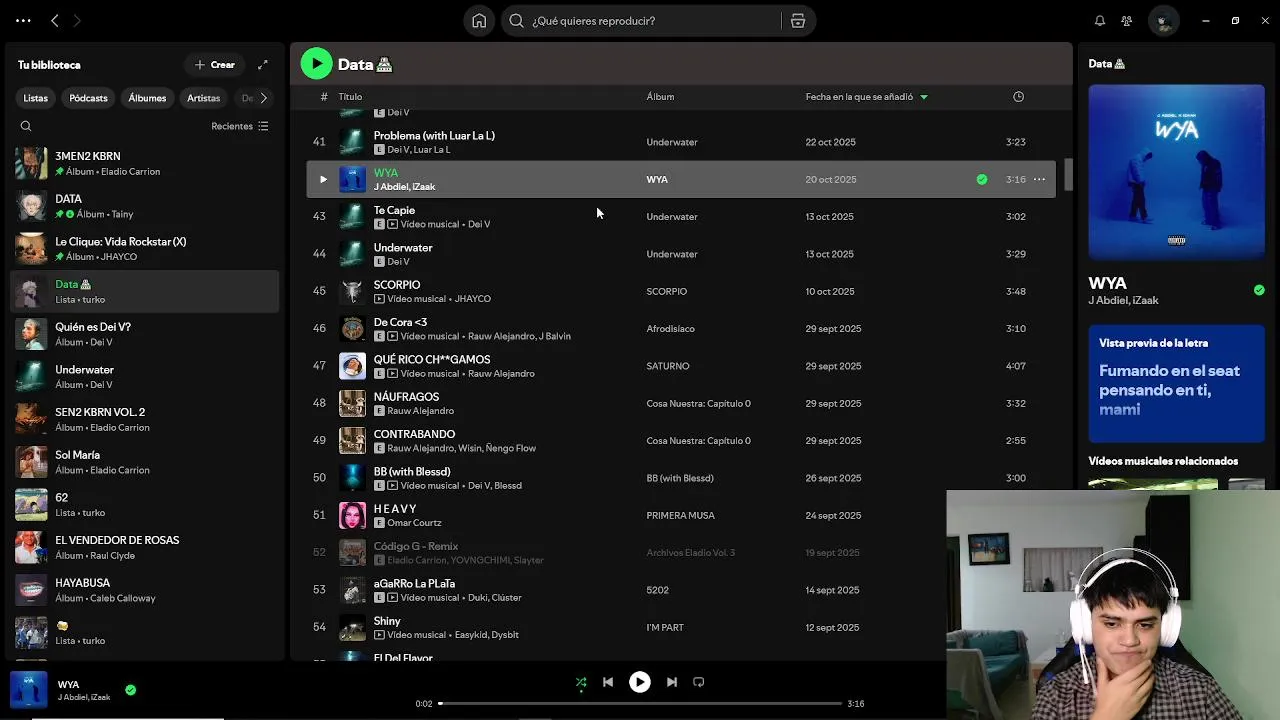1280x720 pixels.
Task: Open notifications bell
Action: click(x=1100, y=20)
